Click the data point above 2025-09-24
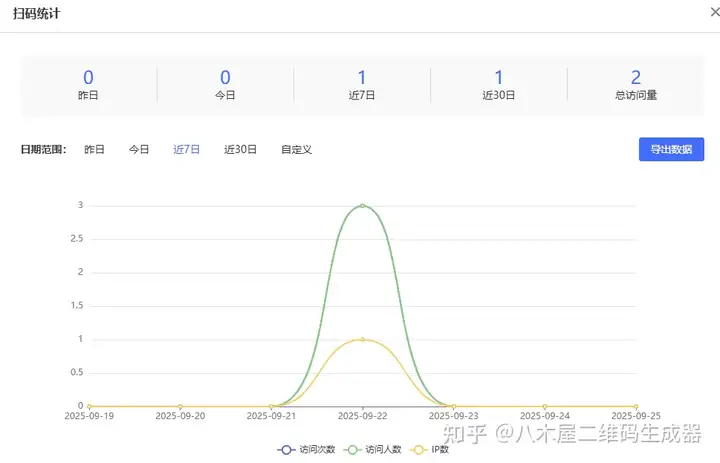720x463 pixels. [x=545, y=407]
